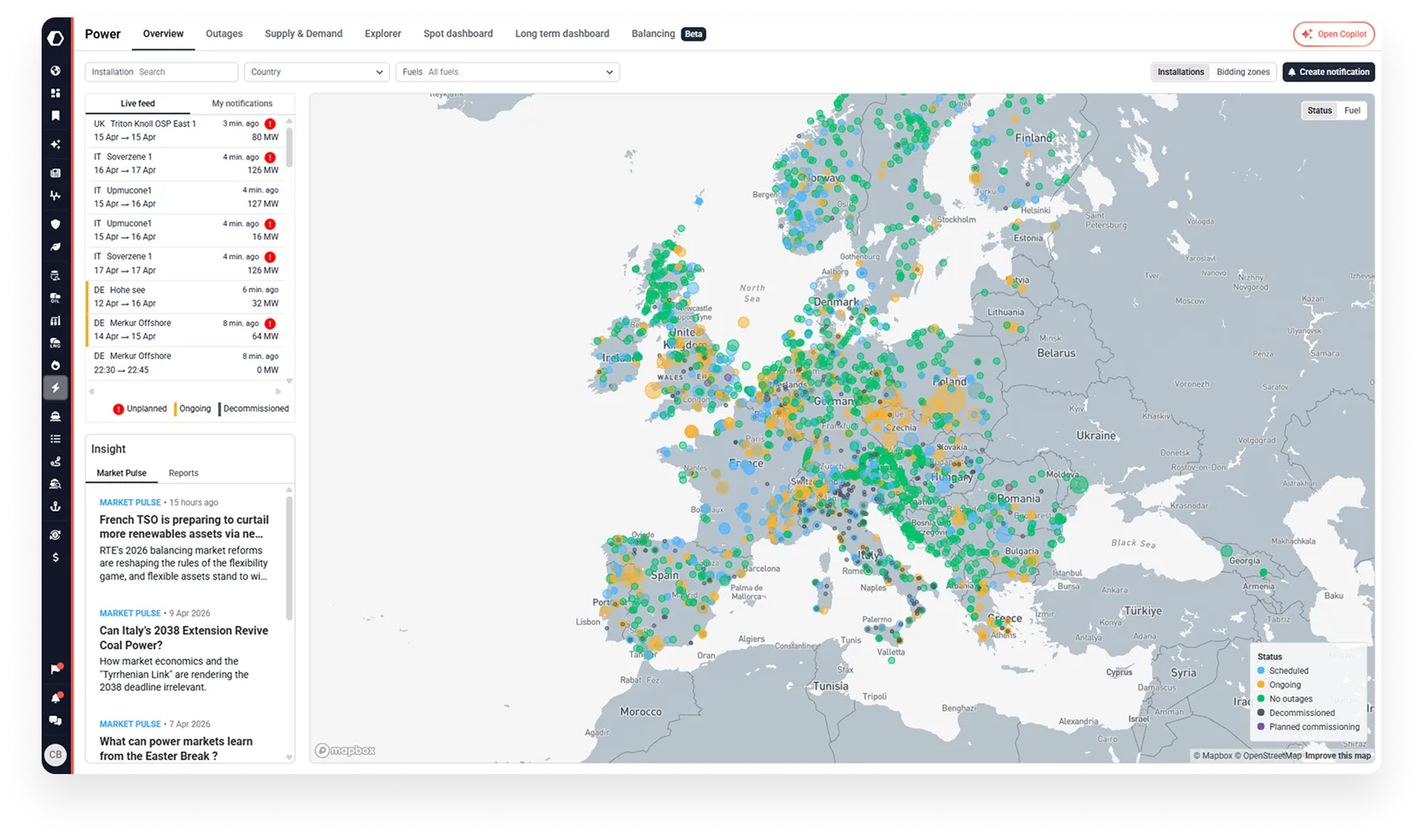Select the Hohe see feed row
1423x840 pixels.
[x=186, y=297]
